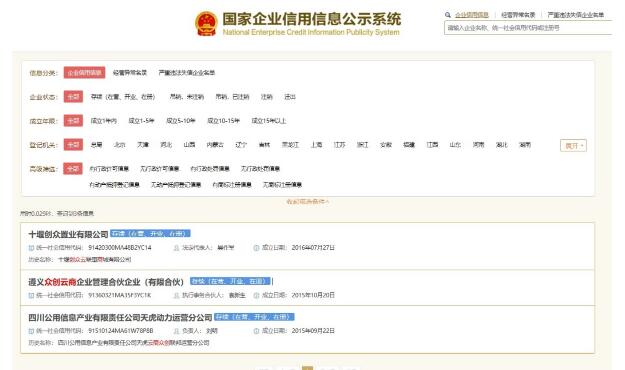Viewport: 625px width, 370px height.
Task: Filter by 吊销,已注销 status
Action: pyautogui.click(x=232, y=97)
